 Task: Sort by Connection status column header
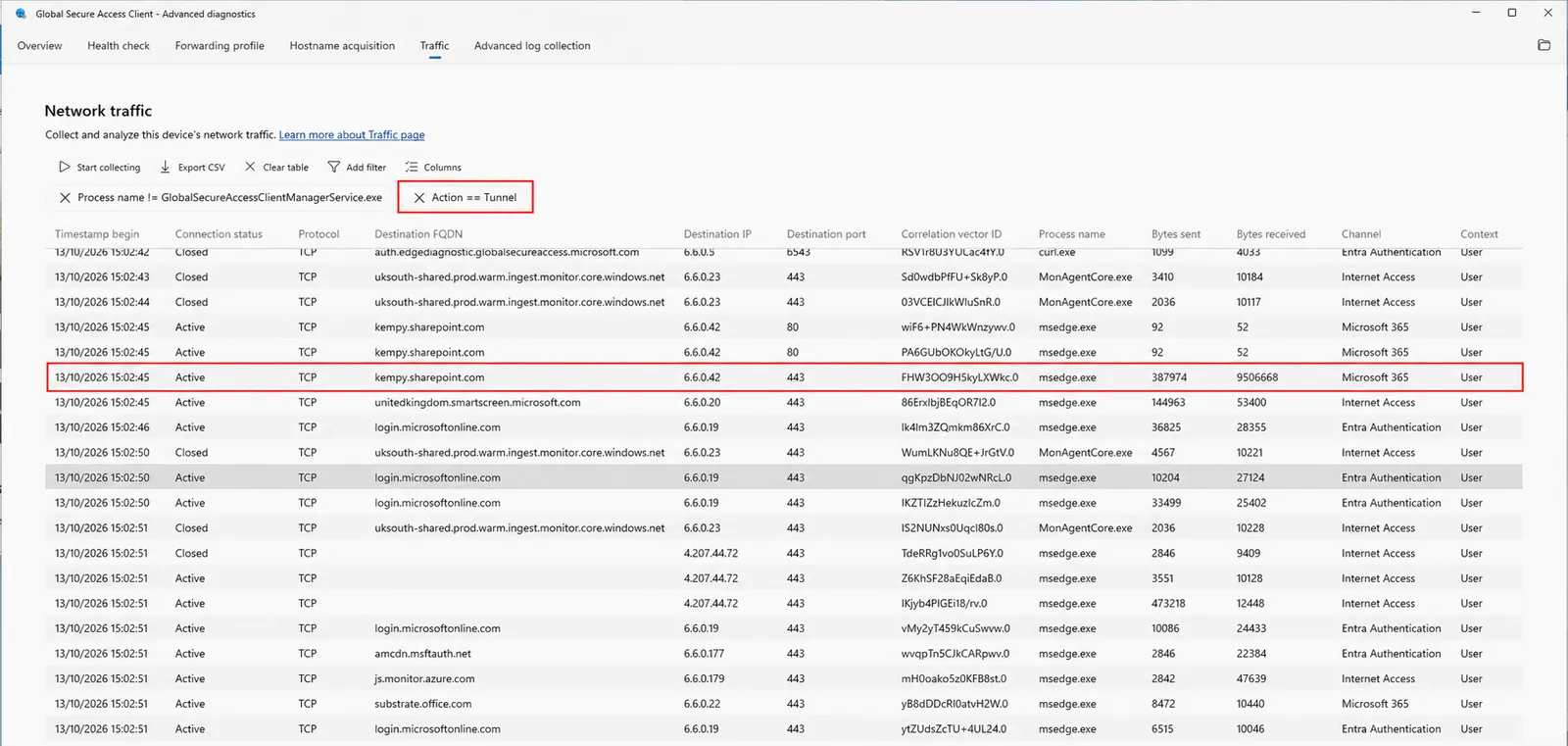pos(219,234)
